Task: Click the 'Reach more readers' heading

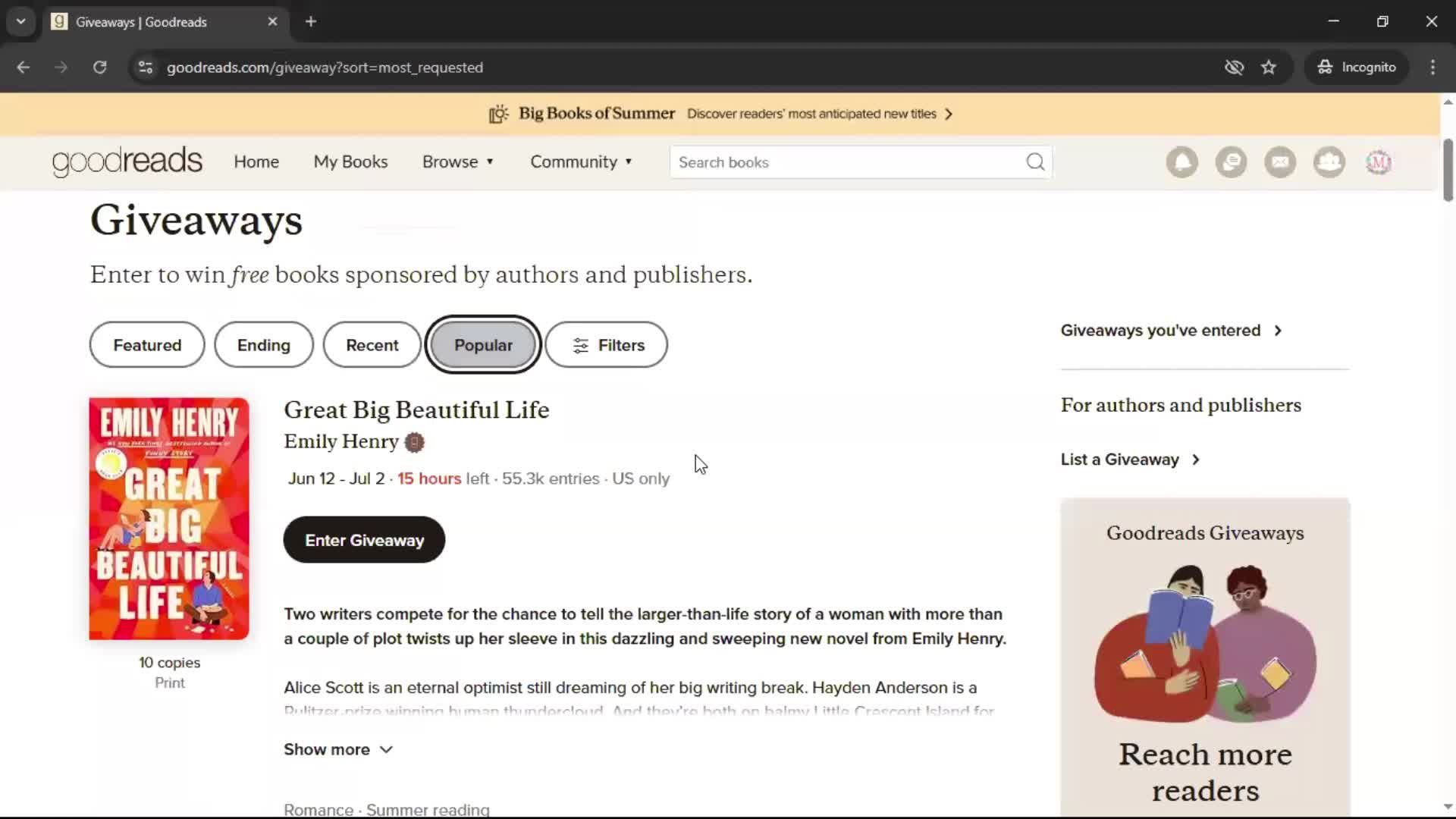Action: [1205, 772]
